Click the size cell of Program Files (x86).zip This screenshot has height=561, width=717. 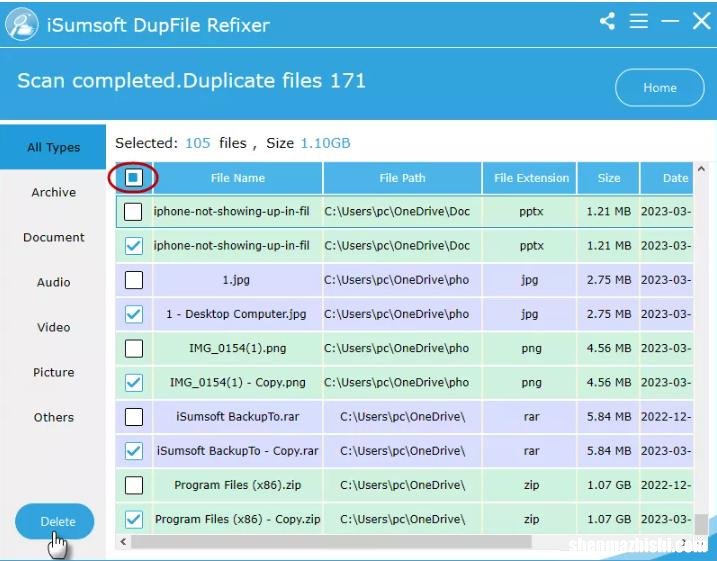[609, 485]
